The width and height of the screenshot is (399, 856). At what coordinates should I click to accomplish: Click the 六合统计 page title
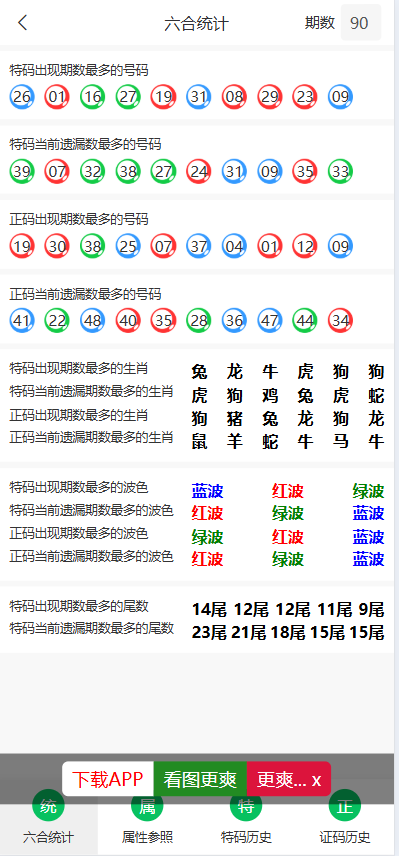pos(196,24)
